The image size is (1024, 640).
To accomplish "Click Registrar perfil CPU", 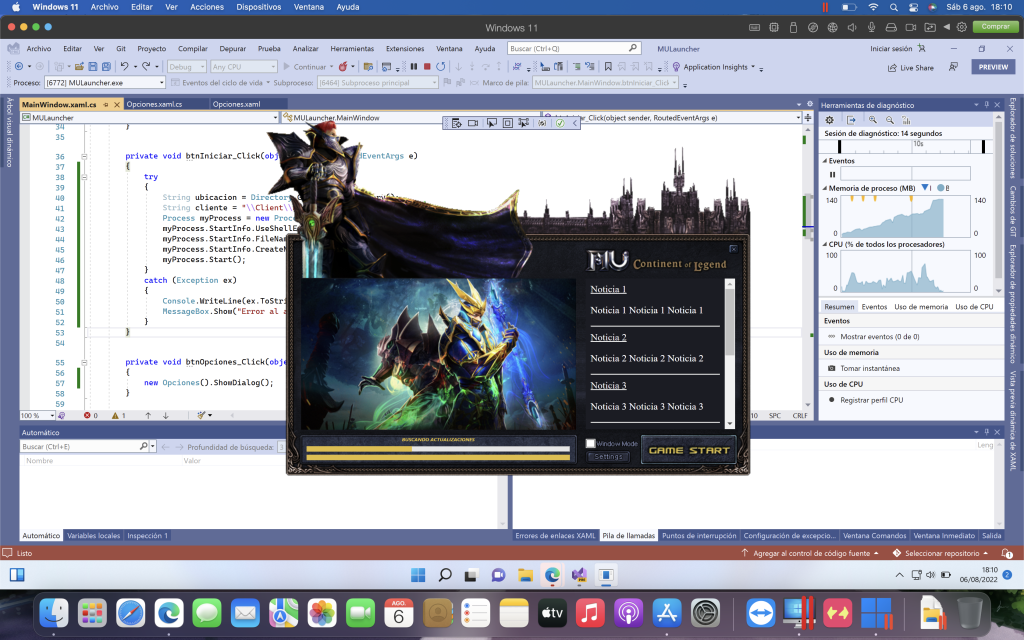I will click(866, 400).
